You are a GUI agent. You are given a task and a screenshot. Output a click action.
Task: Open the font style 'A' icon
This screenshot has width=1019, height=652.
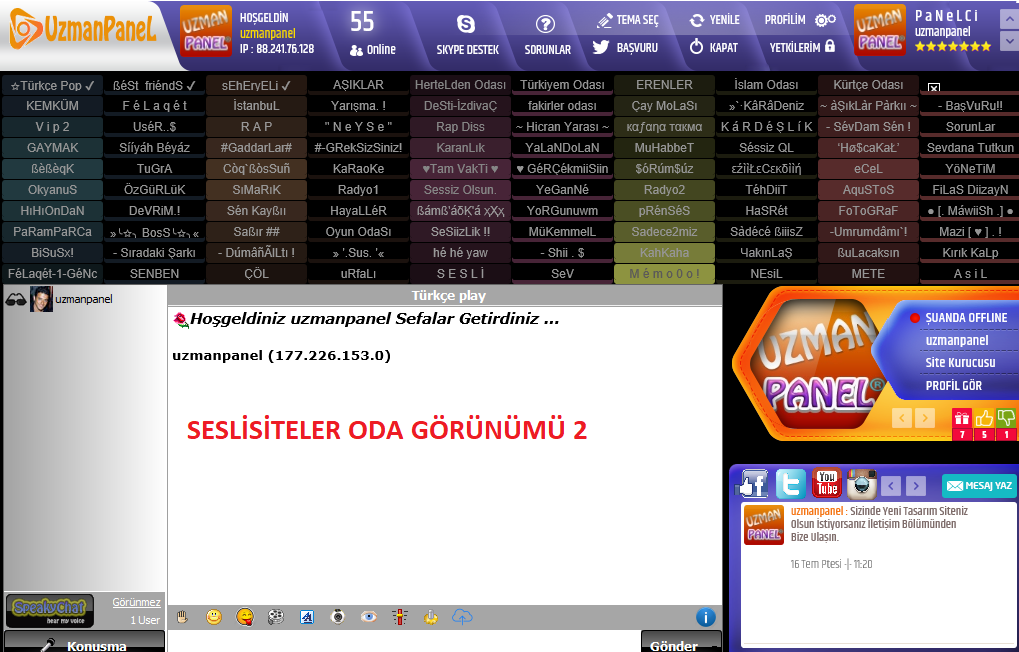[x=307, y=617]
